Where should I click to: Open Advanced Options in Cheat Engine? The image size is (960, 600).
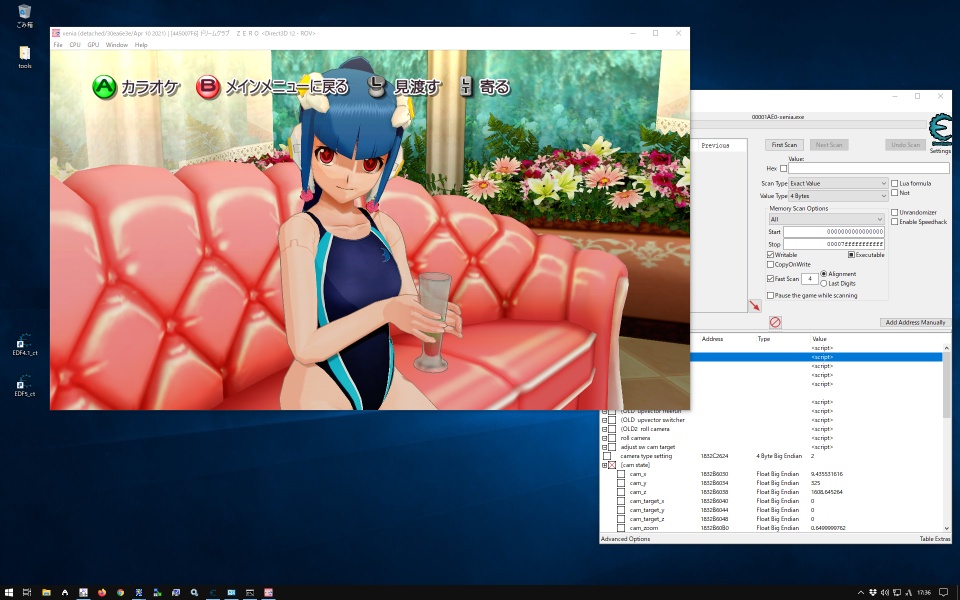(x=626, y=539)
